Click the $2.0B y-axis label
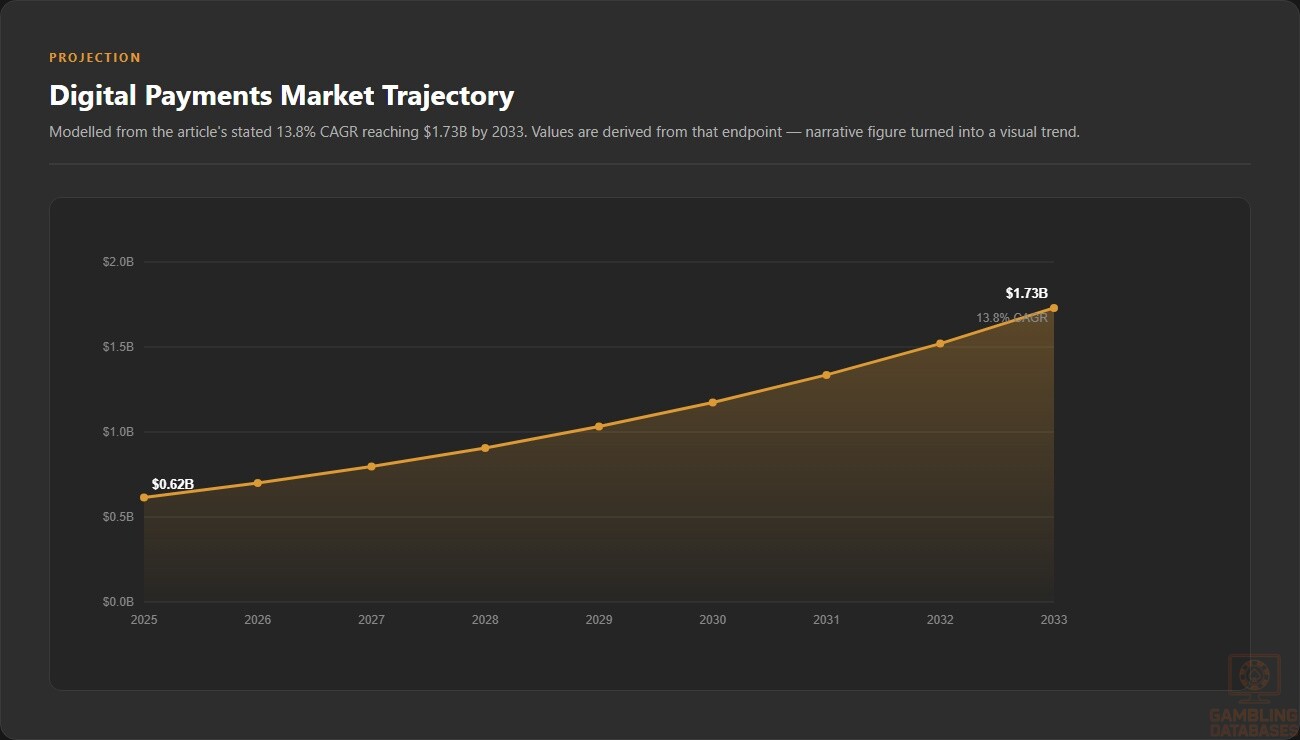 pyautogui.click(x=118, y=262)
